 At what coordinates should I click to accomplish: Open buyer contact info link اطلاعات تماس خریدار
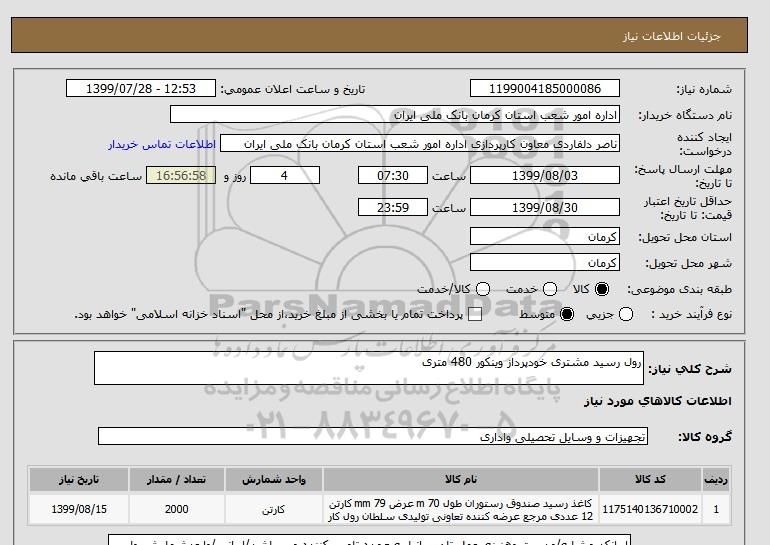(162, 145)
